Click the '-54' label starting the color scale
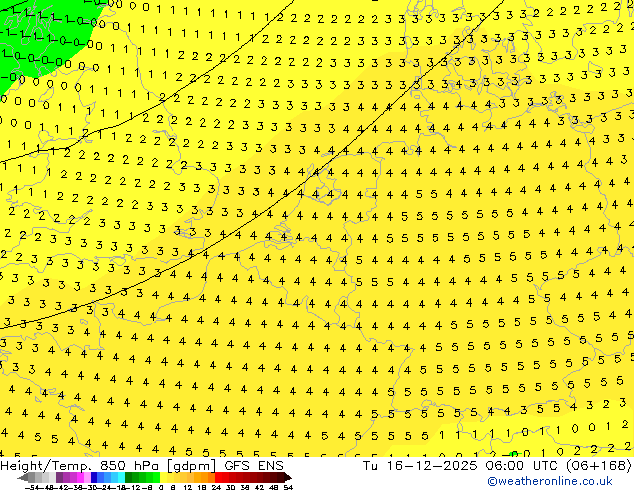Image resolution: width=634 pixels, height=490 pixels. [x=32, y=487]
